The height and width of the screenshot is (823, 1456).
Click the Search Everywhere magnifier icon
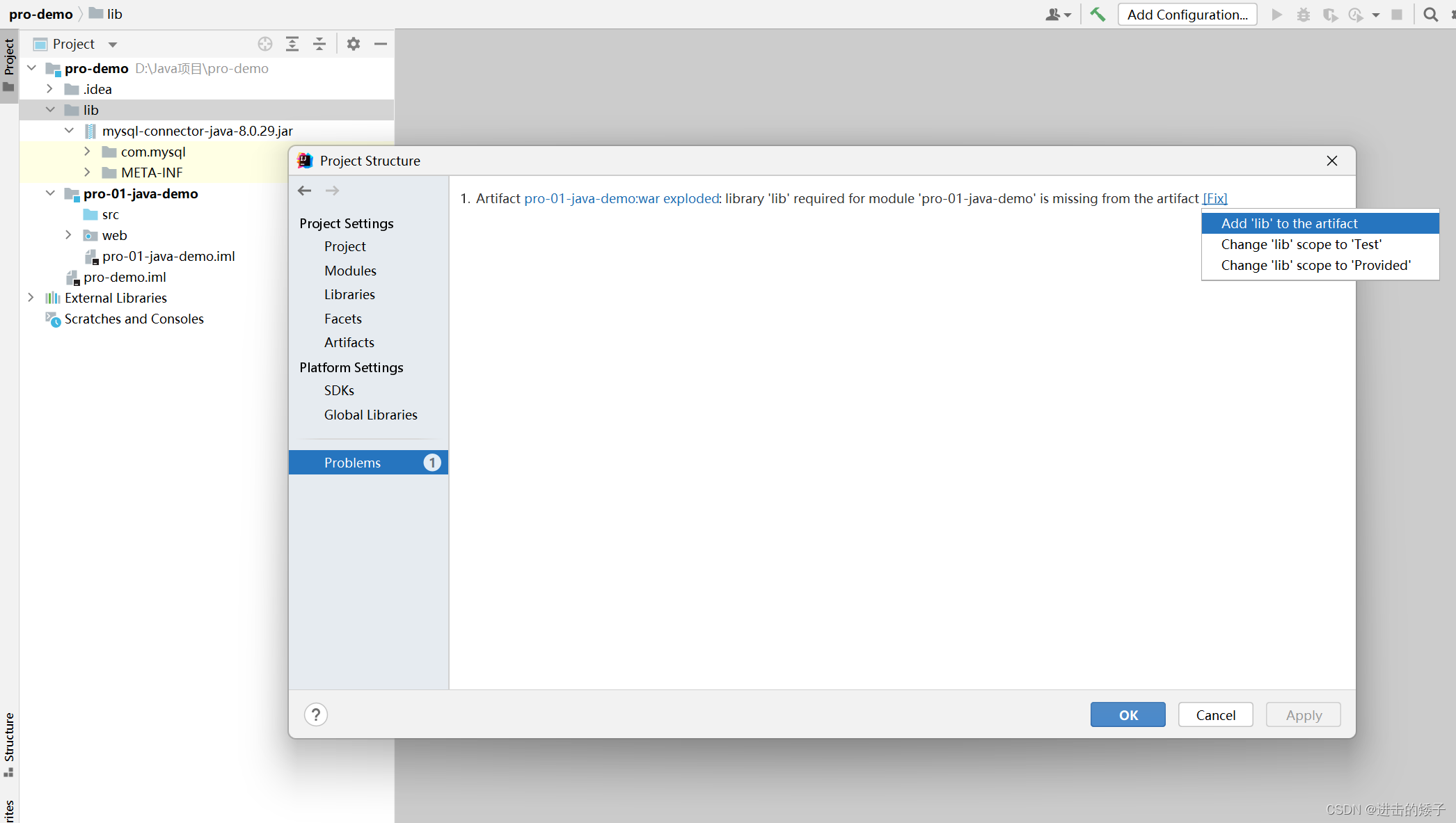[1430, 15]
